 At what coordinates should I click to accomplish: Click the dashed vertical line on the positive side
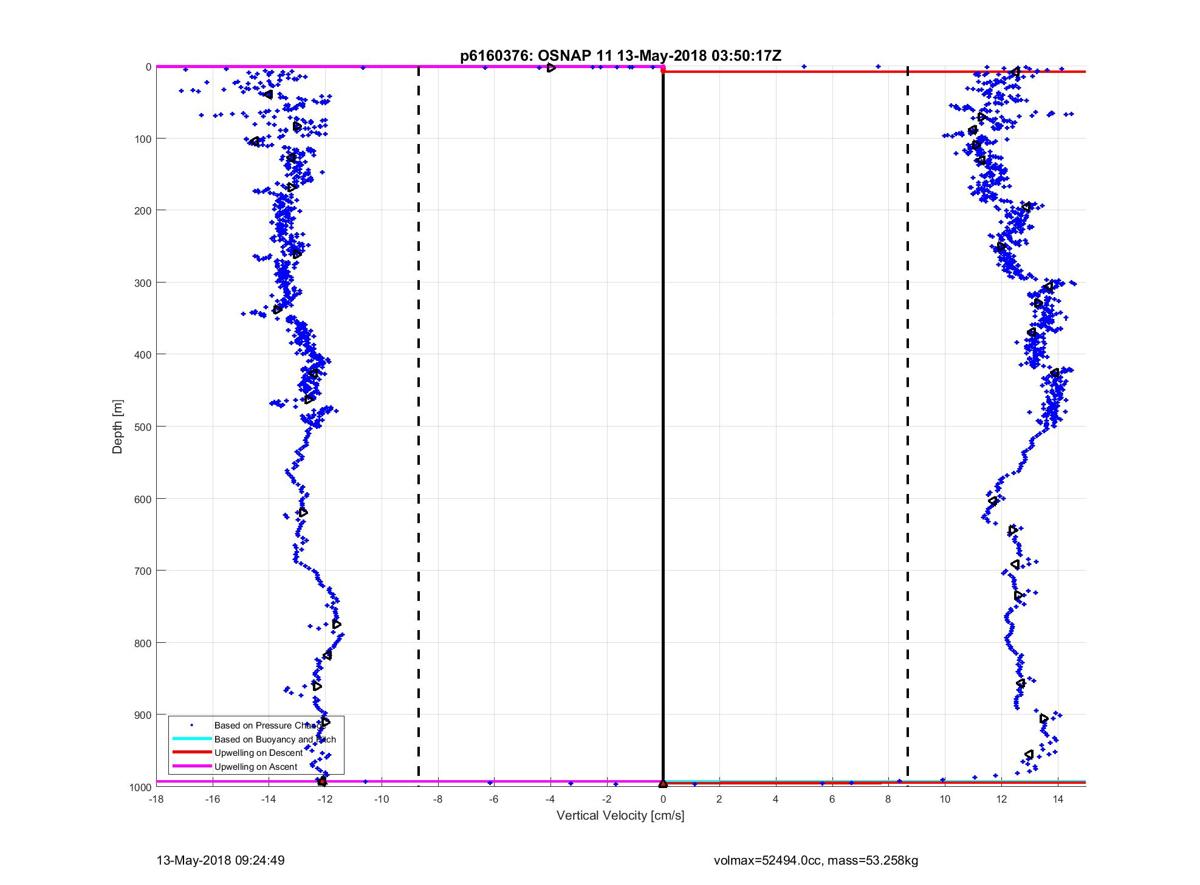pos(907,425)
